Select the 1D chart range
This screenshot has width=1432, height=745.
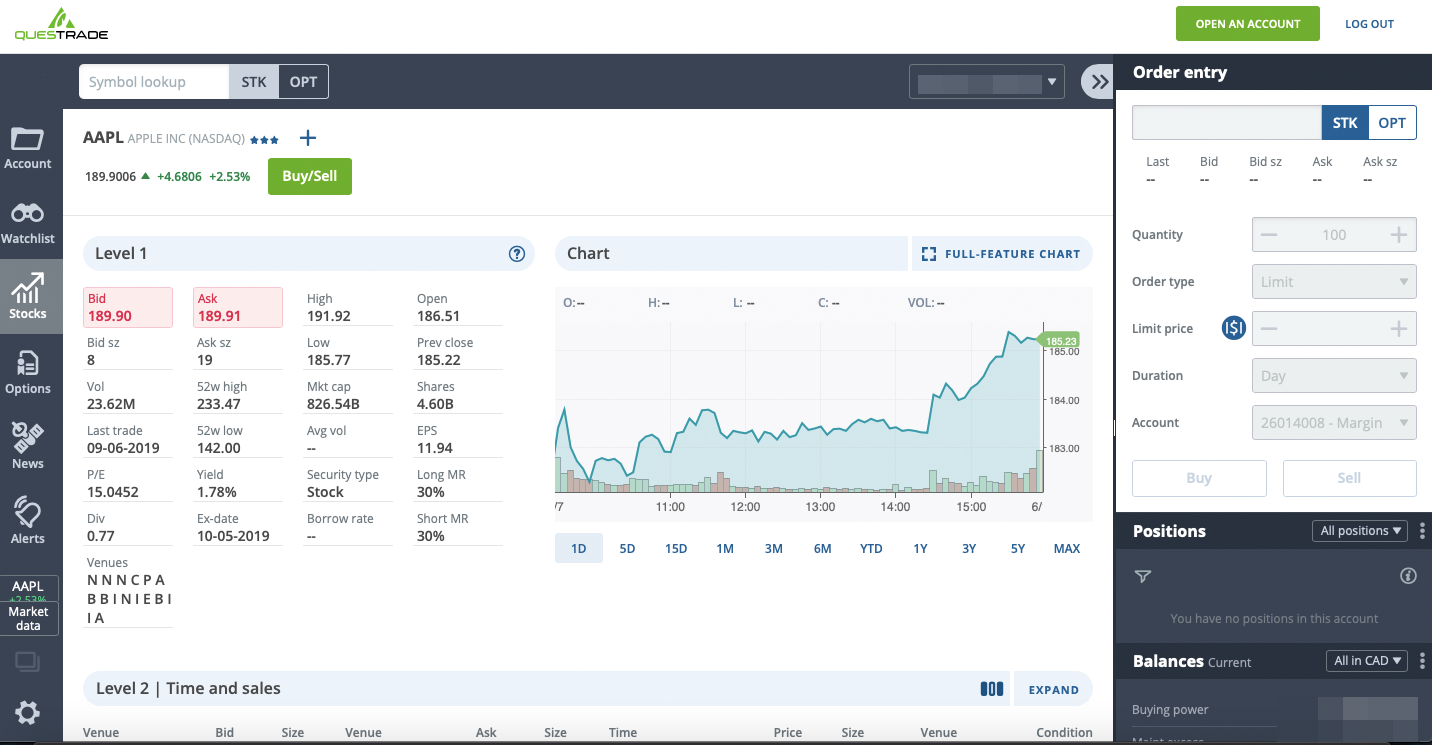point(579,548)
